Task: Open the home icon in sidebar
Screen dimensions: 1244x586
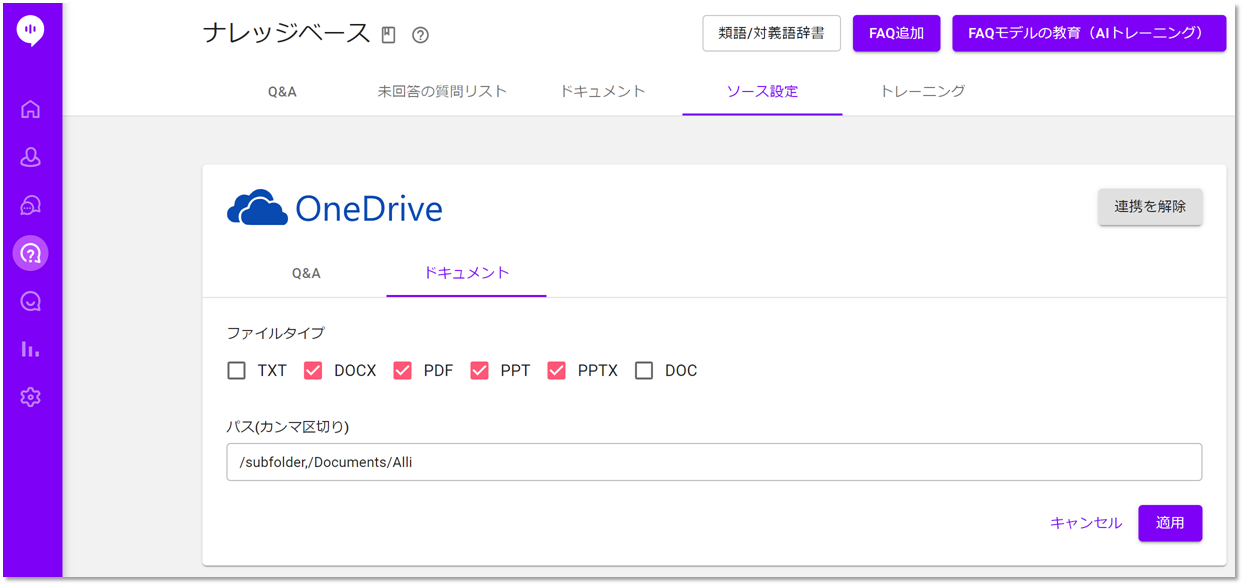Action: click(30, 109)
